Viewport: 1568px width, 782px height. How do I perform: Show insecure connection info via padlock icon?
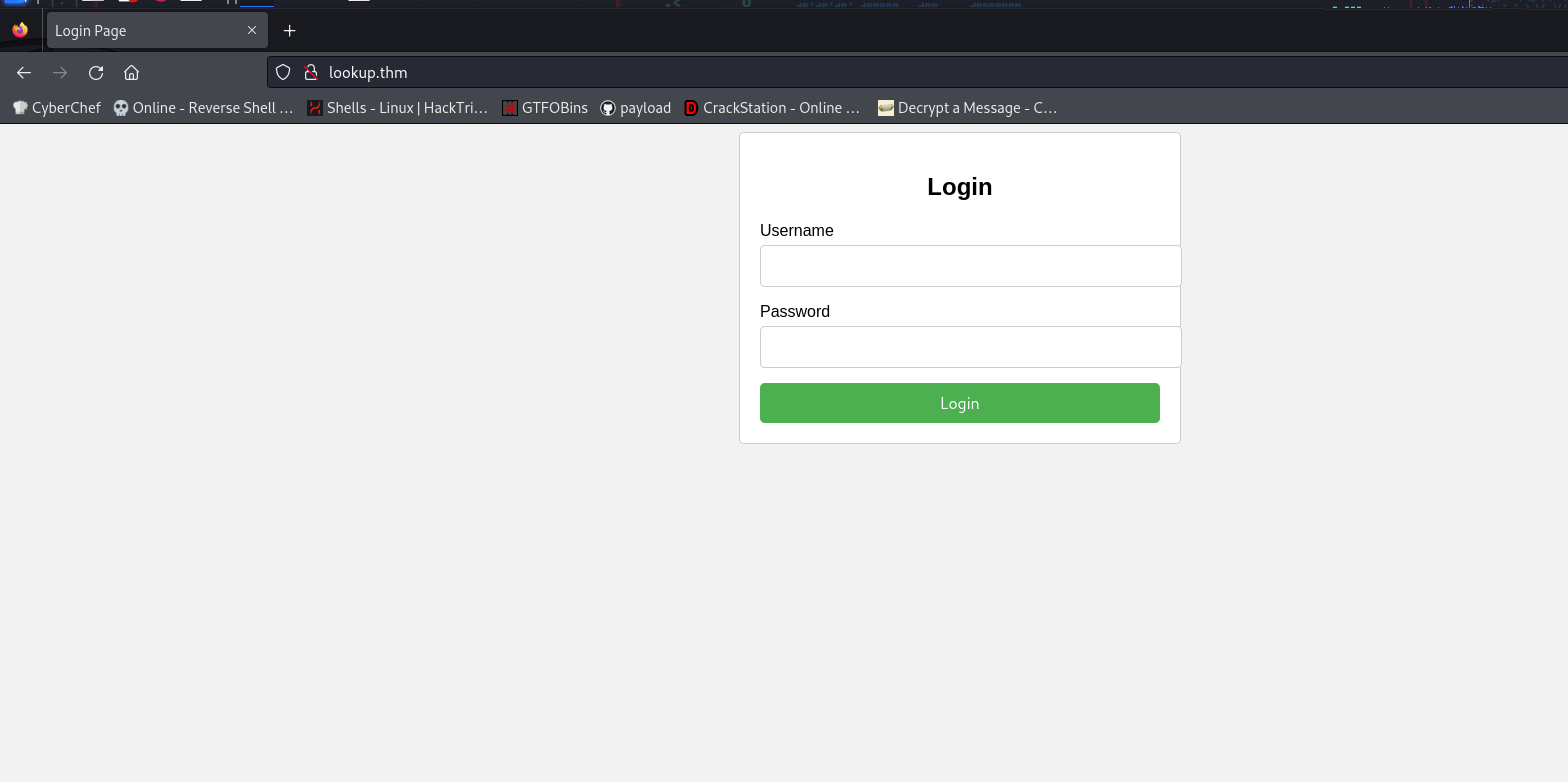coord(311,72)
